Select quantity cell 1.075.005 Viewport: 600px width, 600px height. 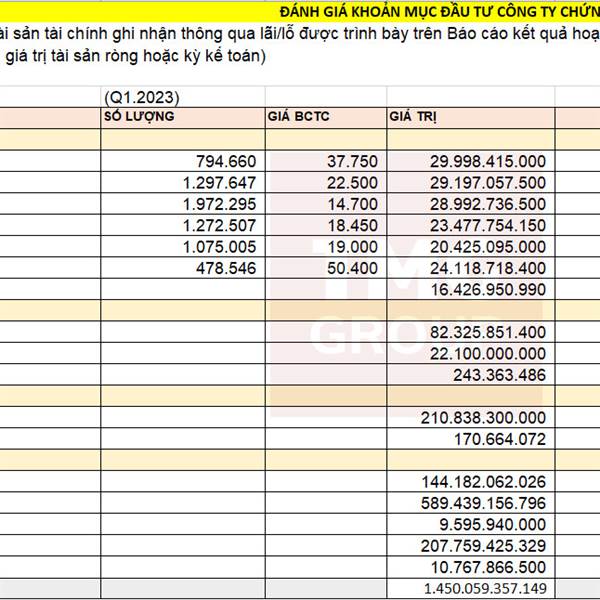[183, 247]
